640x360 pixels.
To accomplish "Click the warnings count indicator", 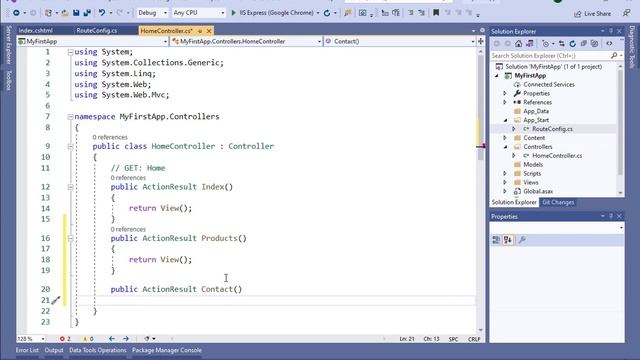I will coord(88,339).
